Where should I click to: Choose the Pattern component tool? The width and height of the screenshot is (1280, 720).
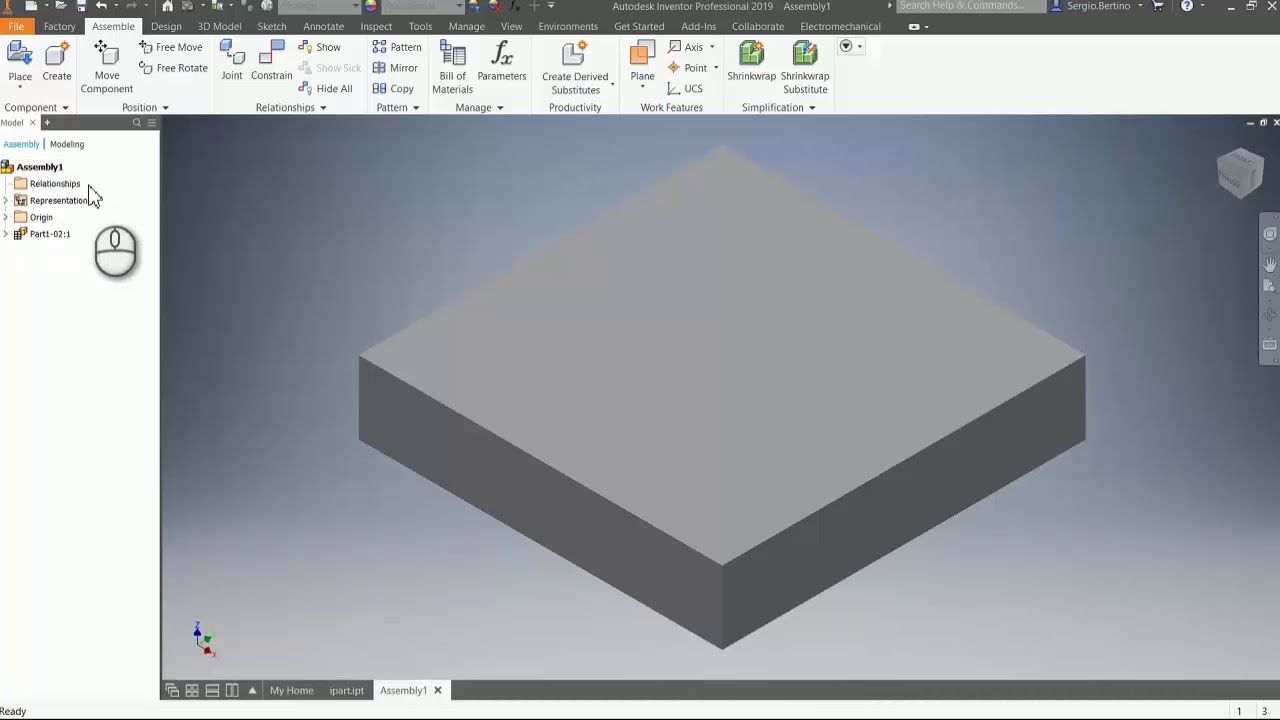(x=397, y=47)
